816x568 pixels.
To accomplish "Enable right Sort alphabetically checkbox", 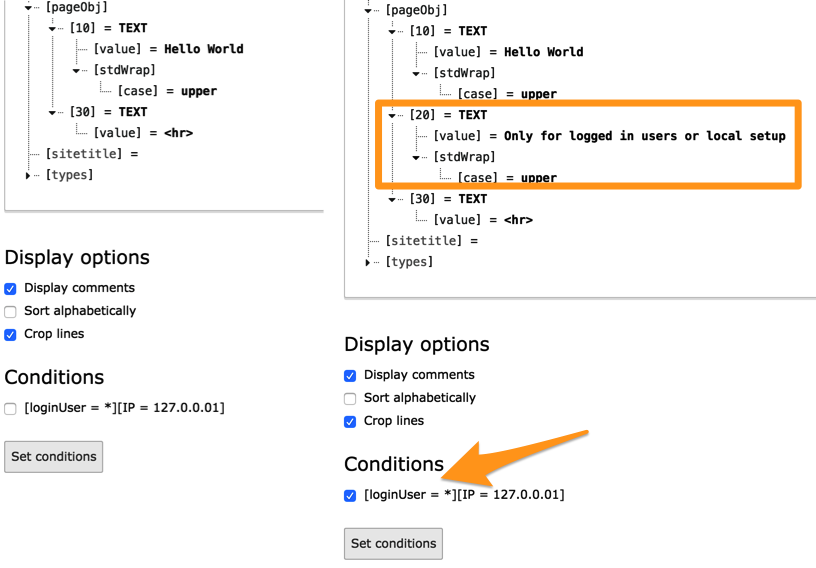I will click(x=351, y=398).
